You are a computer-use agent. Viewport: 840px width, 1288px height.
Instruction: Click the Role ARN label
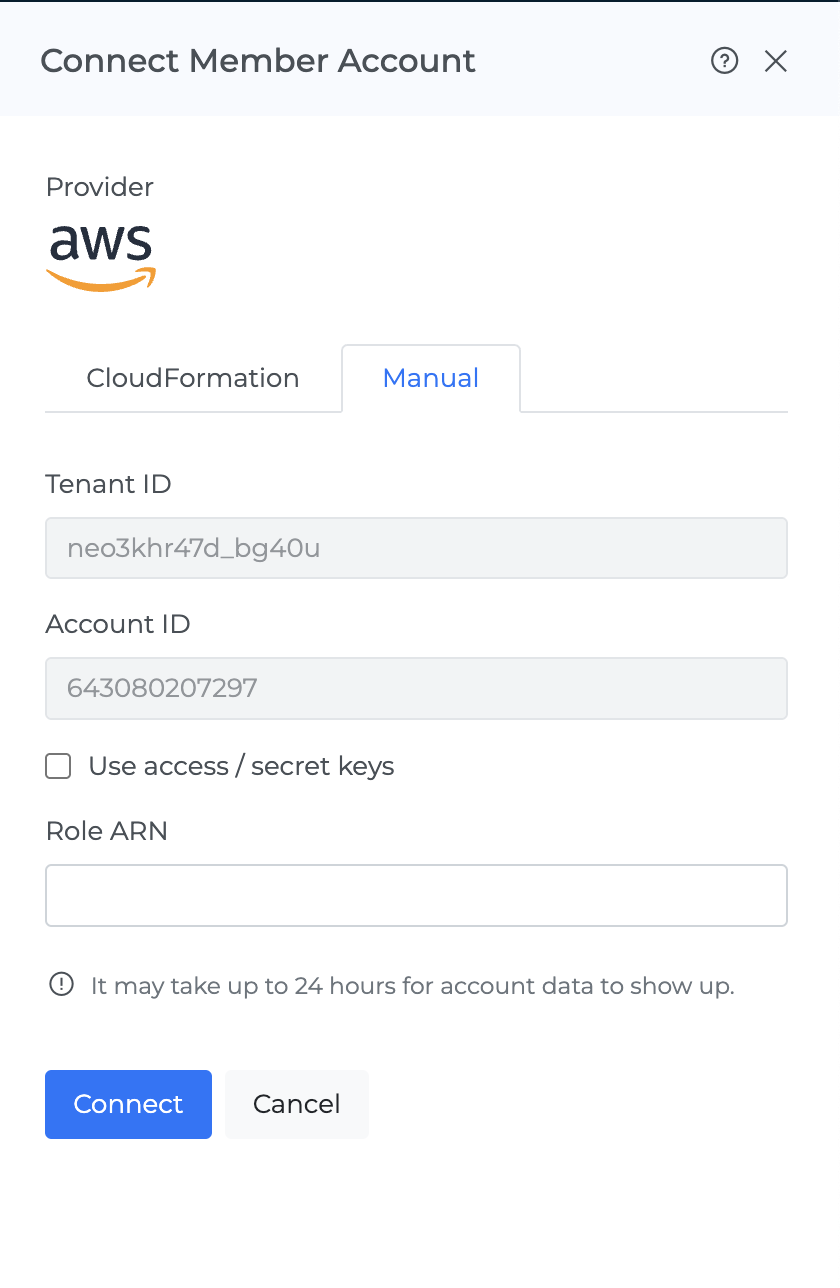(x=107, y=830)
